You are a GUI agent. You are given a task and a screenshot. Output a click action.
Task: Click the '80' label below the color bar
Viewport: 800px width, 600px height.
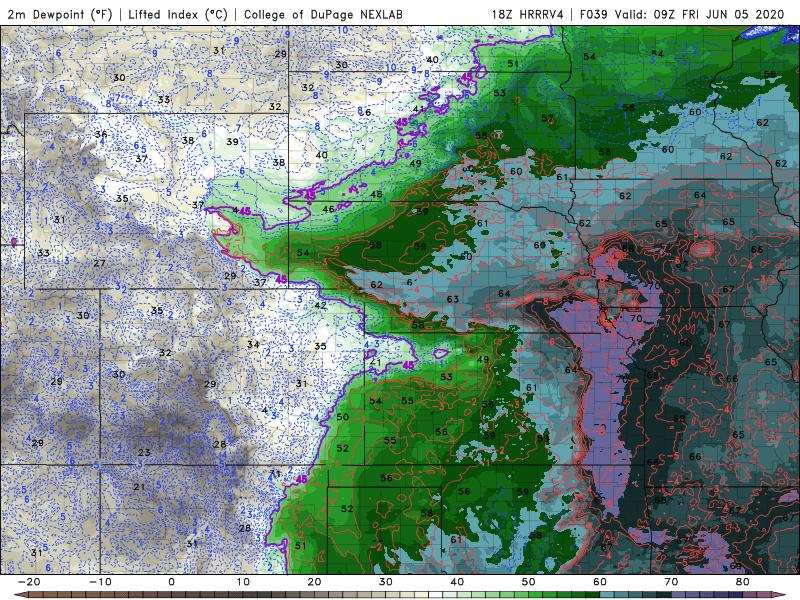click(x=743, y=582)
